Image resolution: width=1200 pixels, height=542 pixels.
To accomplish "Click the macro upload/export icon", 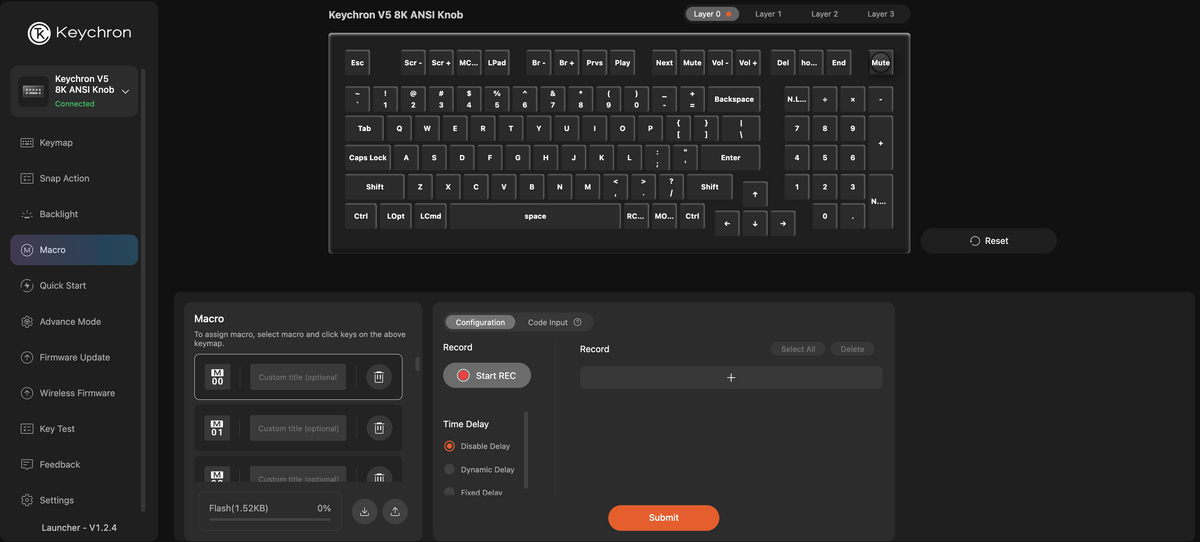I will (x=395, y=511).
